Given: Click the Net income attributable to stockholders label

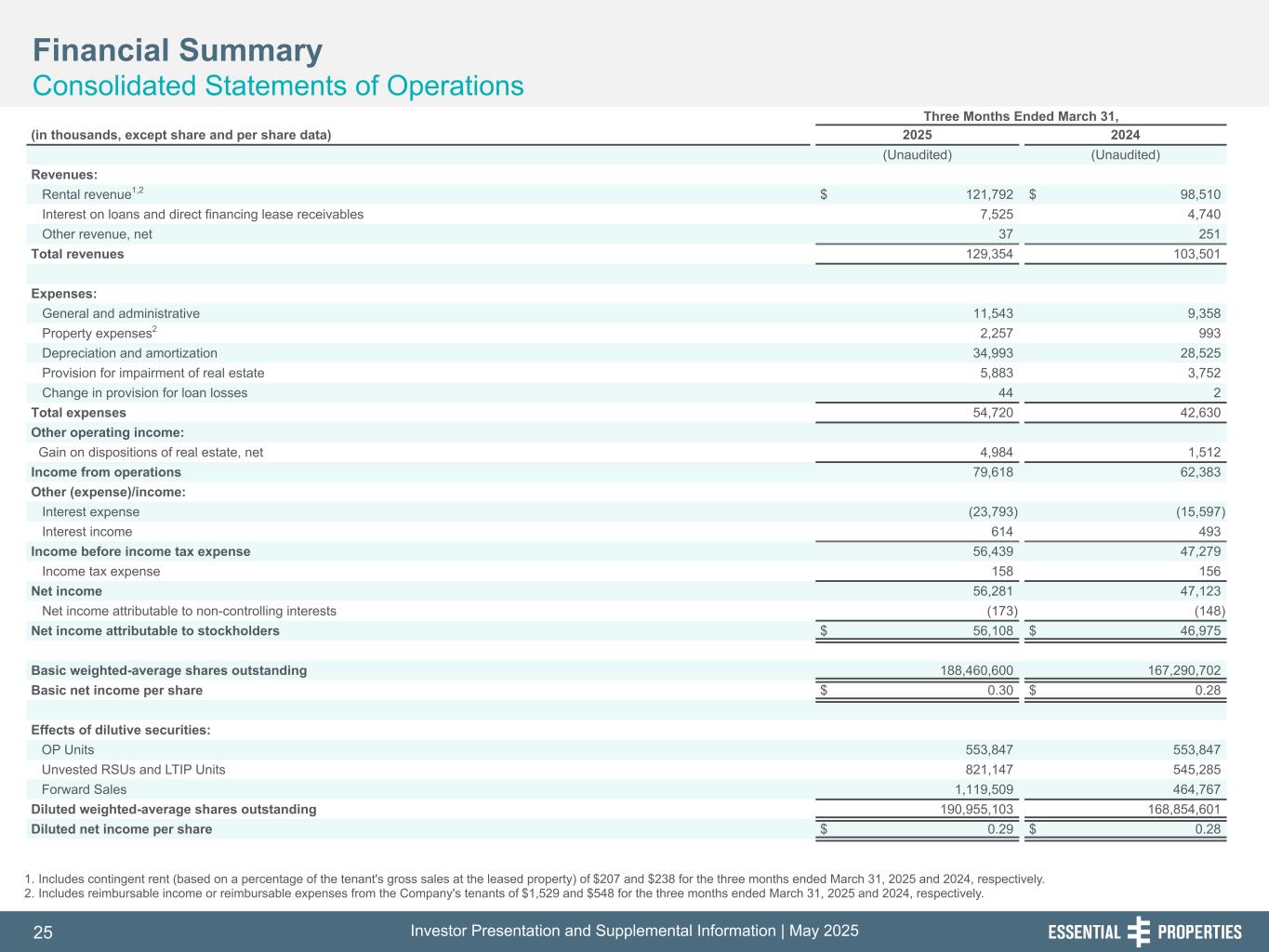Looking at the screenshot, I should click(155, 631).
